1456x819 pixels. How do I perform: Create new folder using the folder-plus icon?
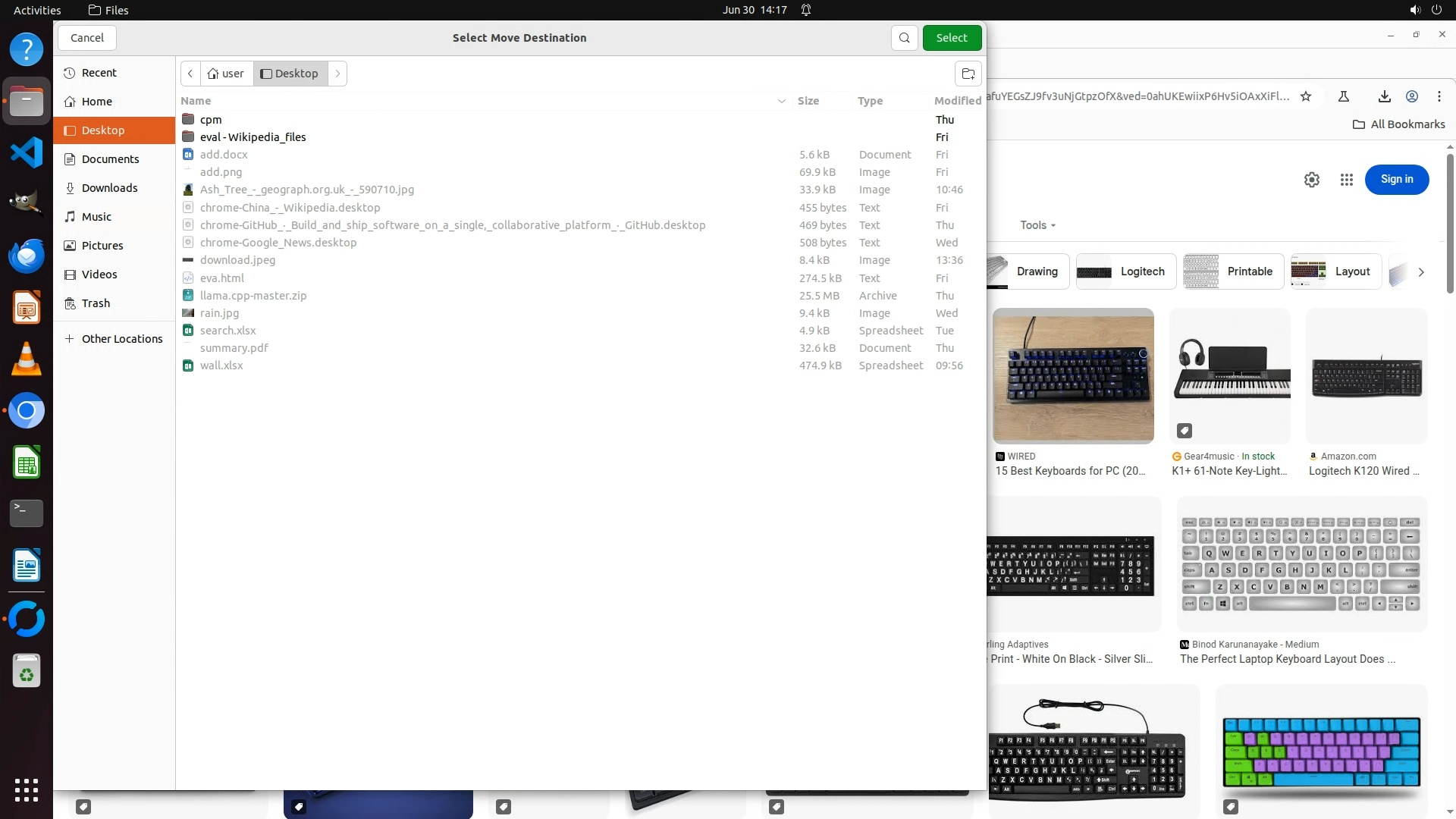tap(968, 74)
